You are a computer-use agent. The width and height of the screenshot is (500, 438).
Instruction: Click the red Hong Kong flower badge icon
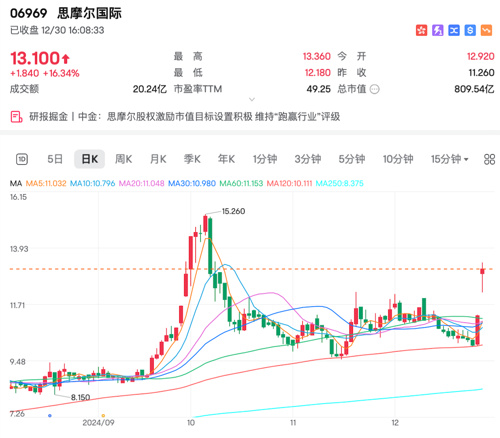pos(421,30)
